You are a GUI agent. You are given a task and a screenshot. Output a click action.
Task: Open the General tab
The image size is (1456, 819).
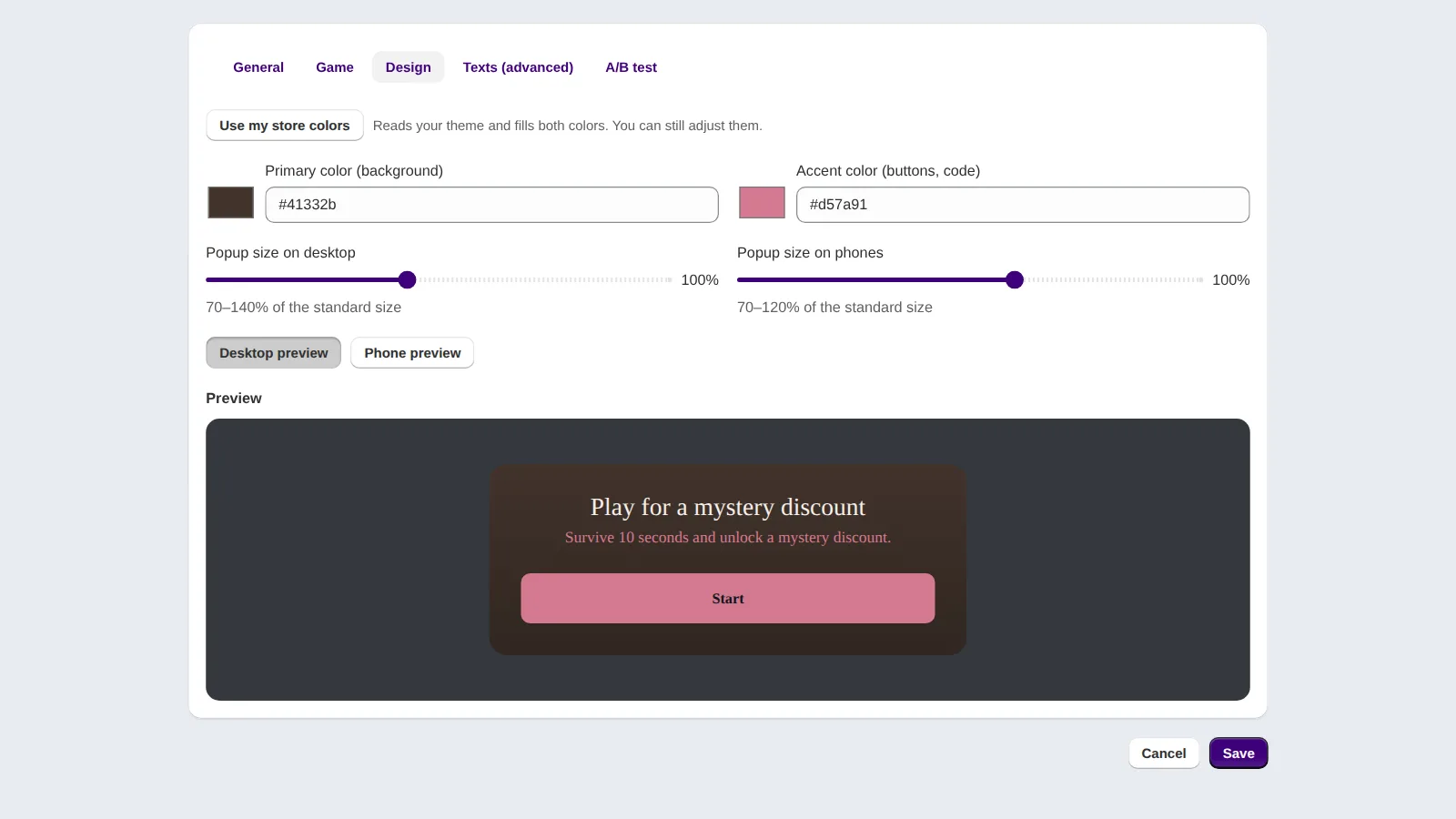[258, 67]
